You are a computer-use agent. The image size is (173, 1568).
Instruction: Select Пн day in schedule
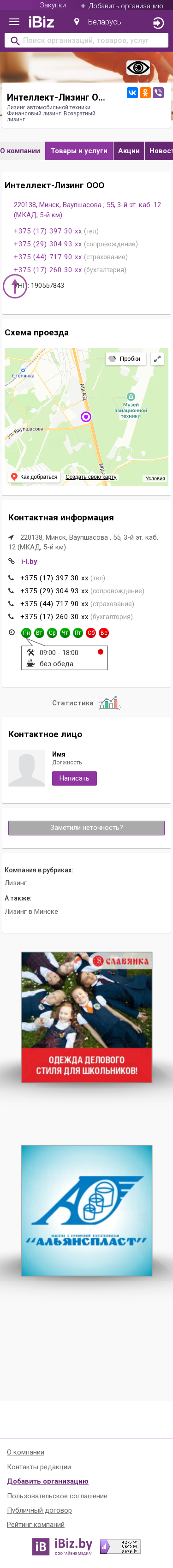(x=26, y=633)
